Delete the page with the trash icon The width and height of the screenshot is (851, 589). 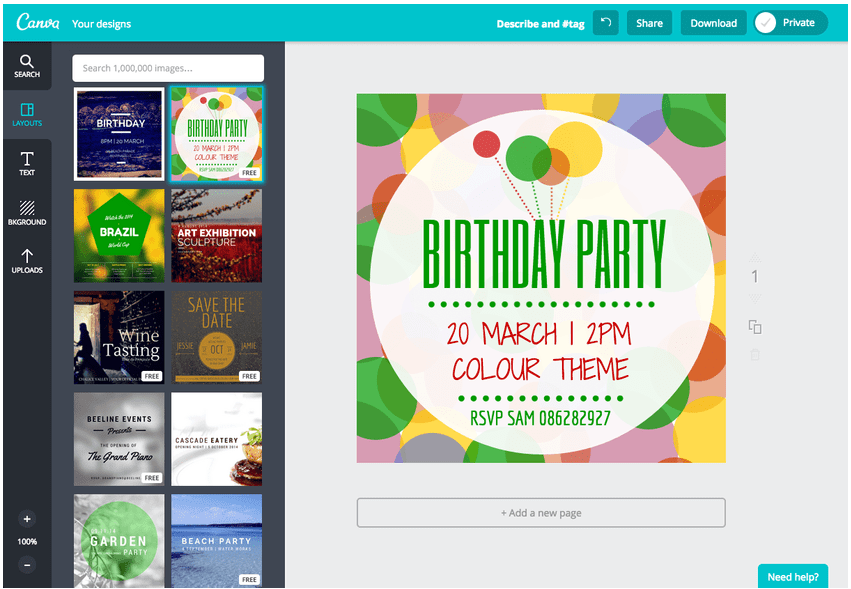pyautogui.click(x=755, y=354)
